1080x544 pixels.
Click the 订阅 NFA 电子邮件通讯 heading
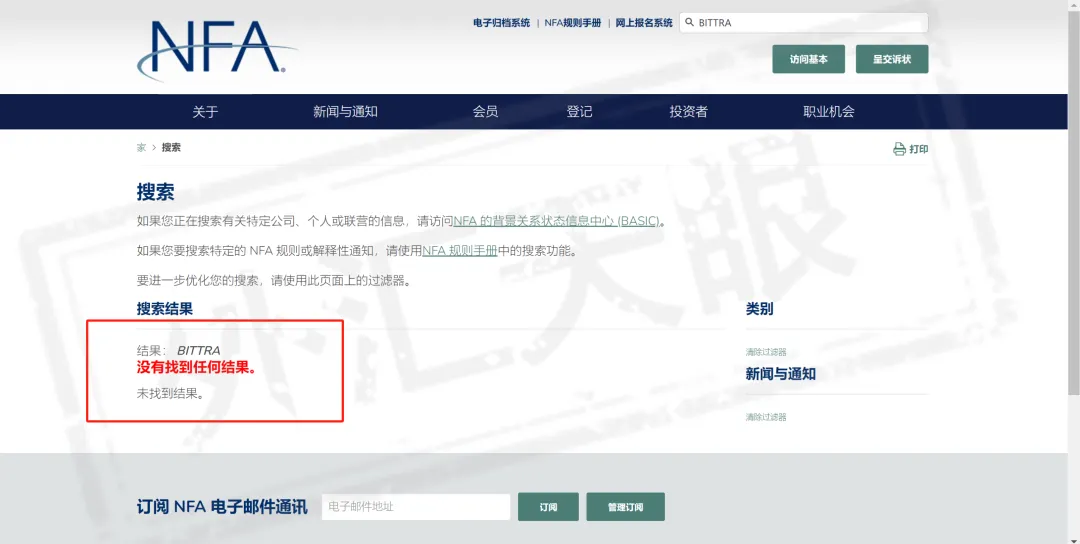tap(222, 508)
